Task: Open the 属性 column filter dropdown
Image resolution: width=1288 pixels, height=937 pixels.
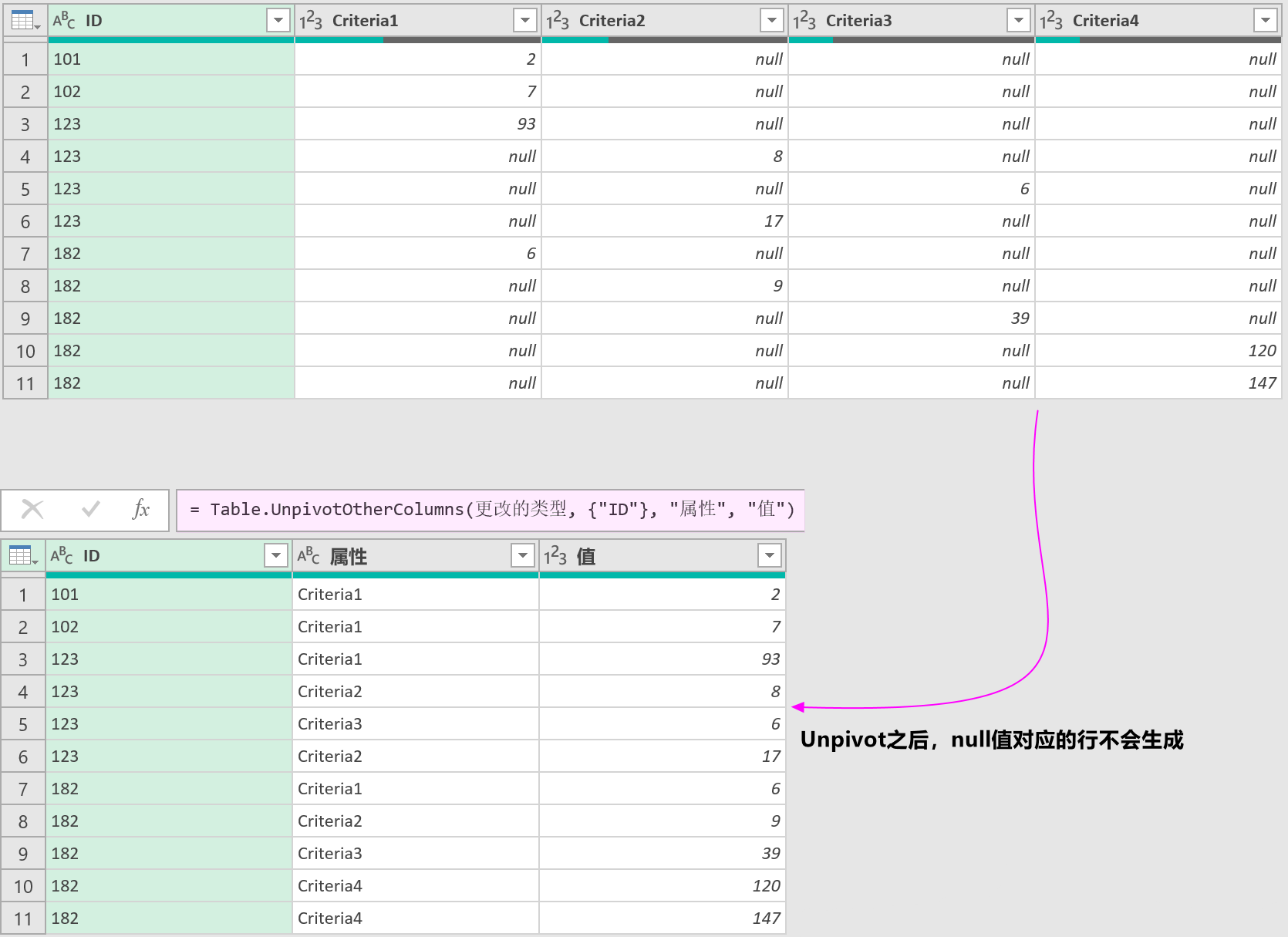Action: pos(523,556)
